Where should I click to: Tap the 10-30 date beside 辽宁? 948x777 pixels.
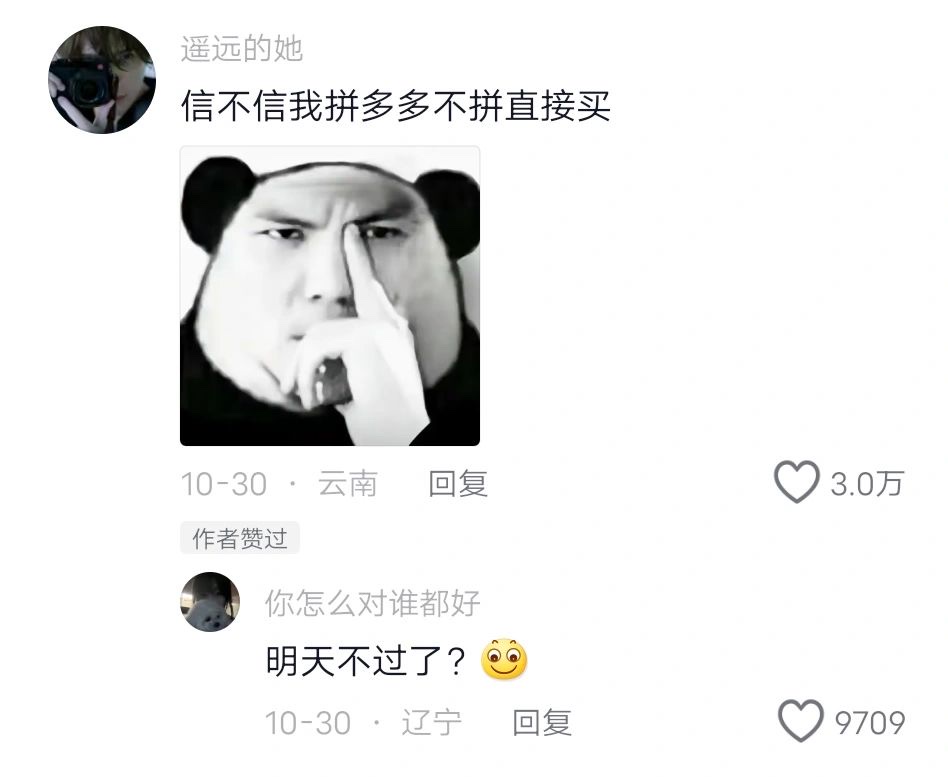point(308,723)
